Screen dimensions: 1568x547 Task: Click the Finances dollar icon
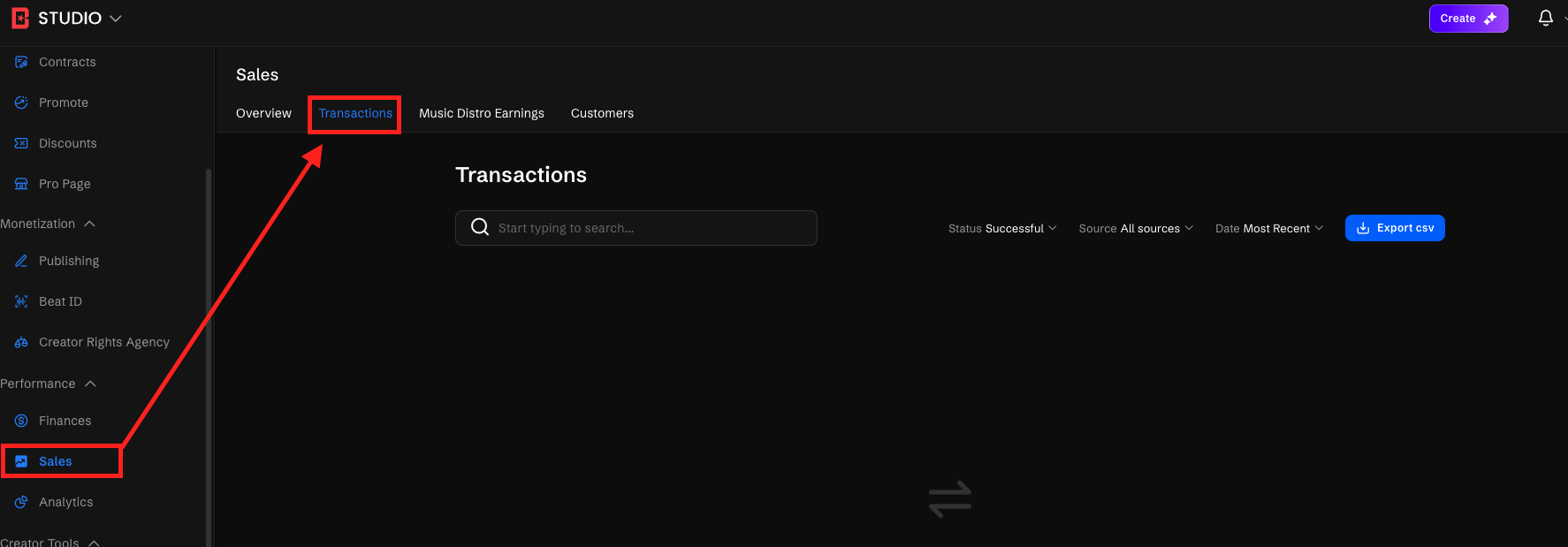[21, 421]
